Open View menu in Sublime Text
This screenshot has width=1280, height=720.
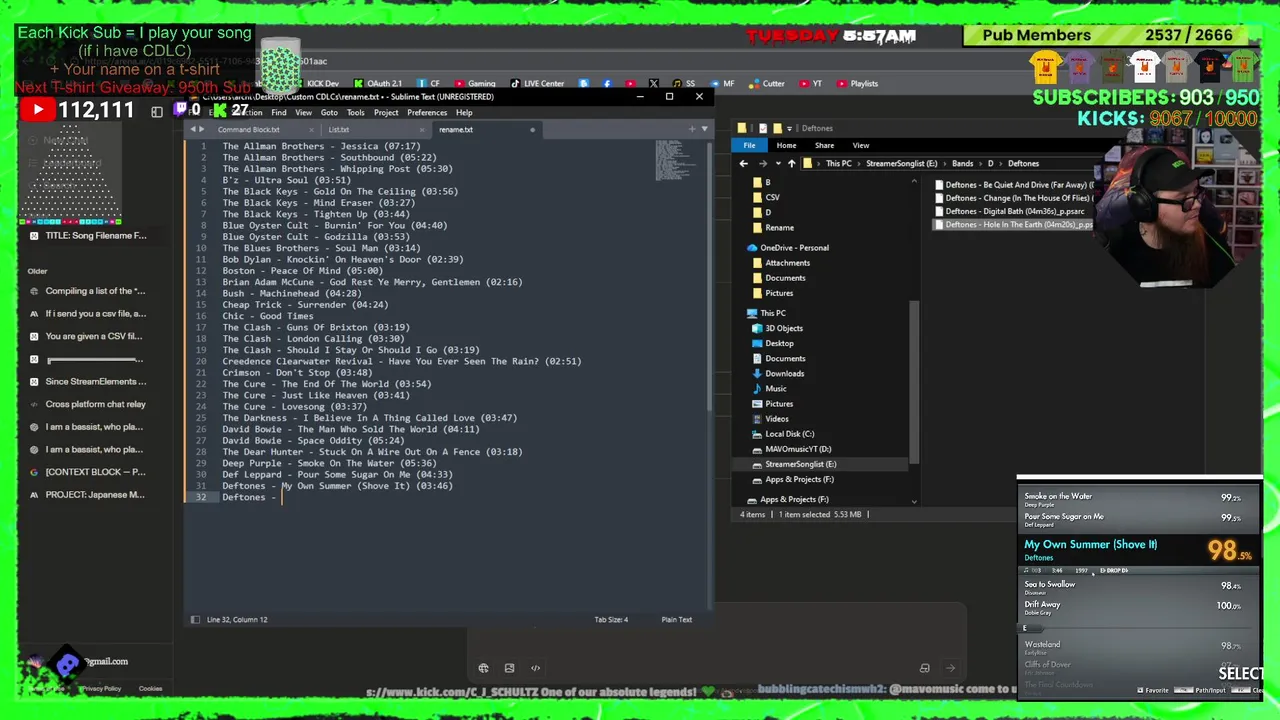(x=303, y=113)
